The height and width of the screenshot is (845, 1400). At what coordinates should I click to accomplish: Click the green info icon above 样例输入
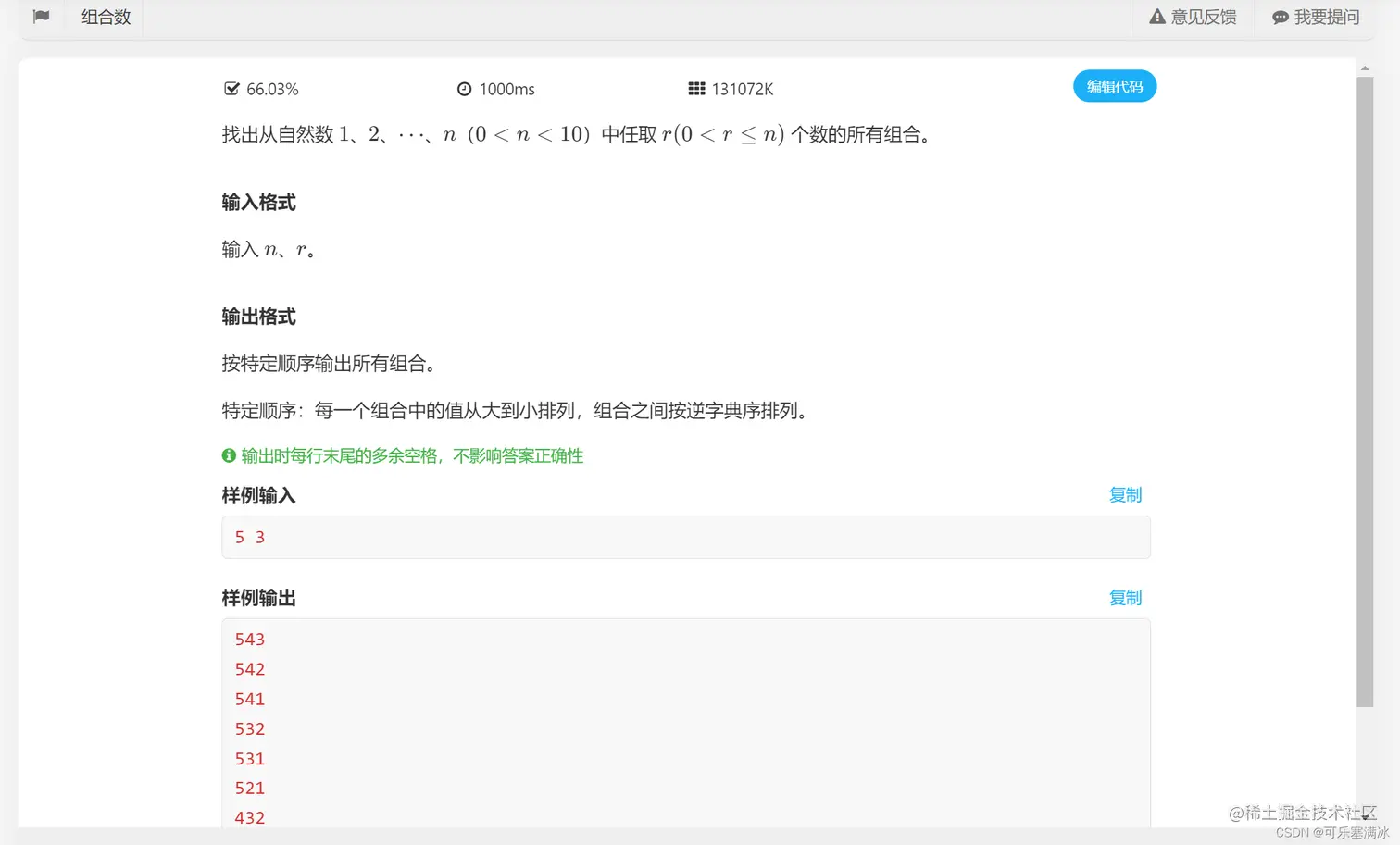228,455
